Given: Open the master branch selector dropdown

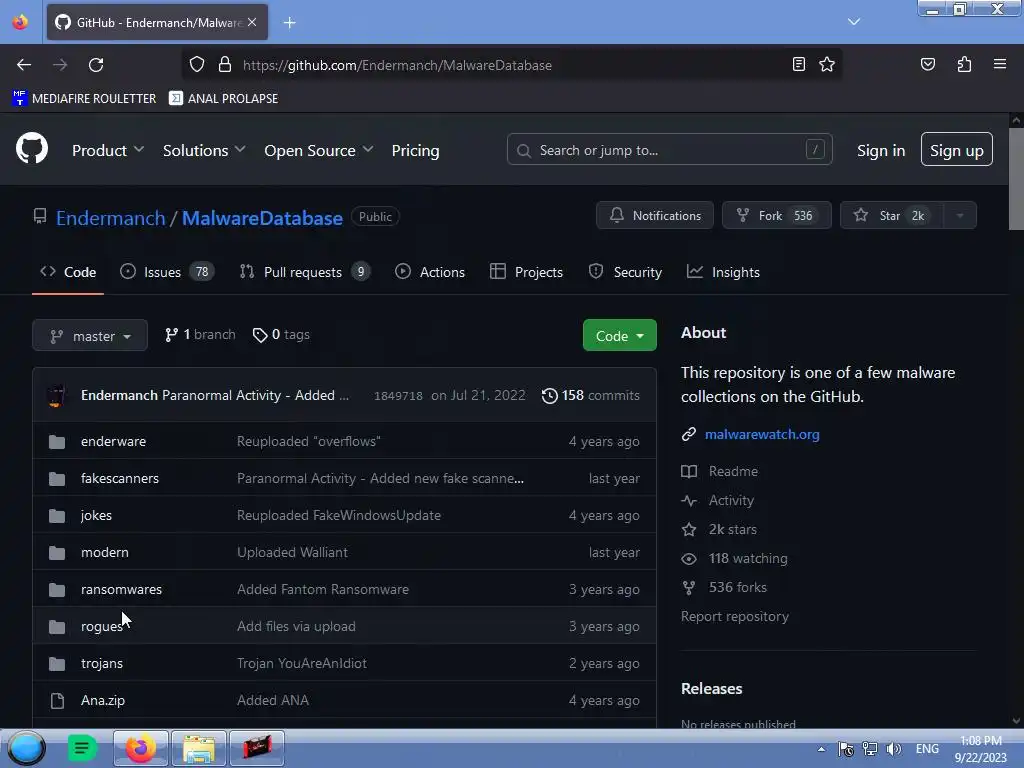Looking at the screenshot, I should click(x=90, y=335).
